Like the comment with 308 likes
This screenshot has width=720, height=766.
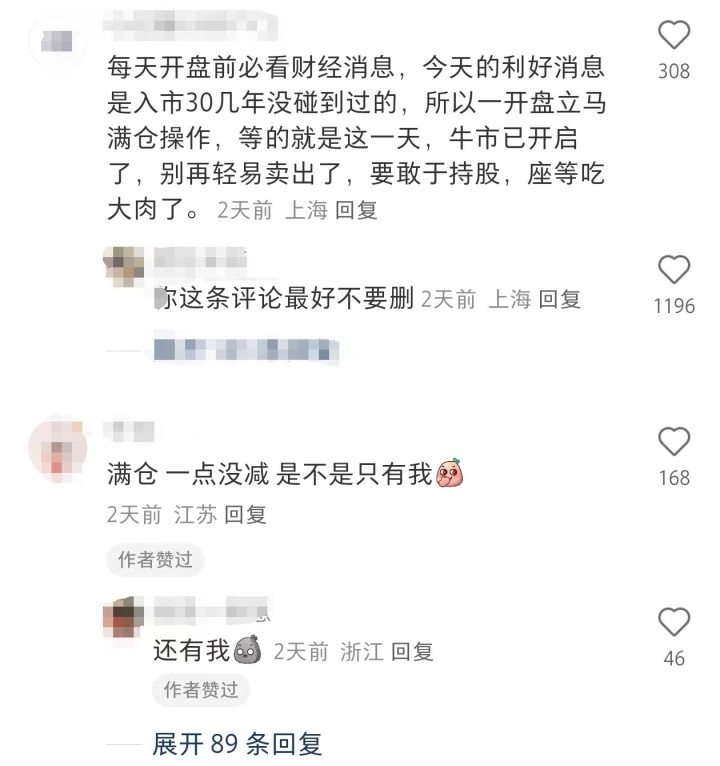pyautogui.click(x=674, y=35)
